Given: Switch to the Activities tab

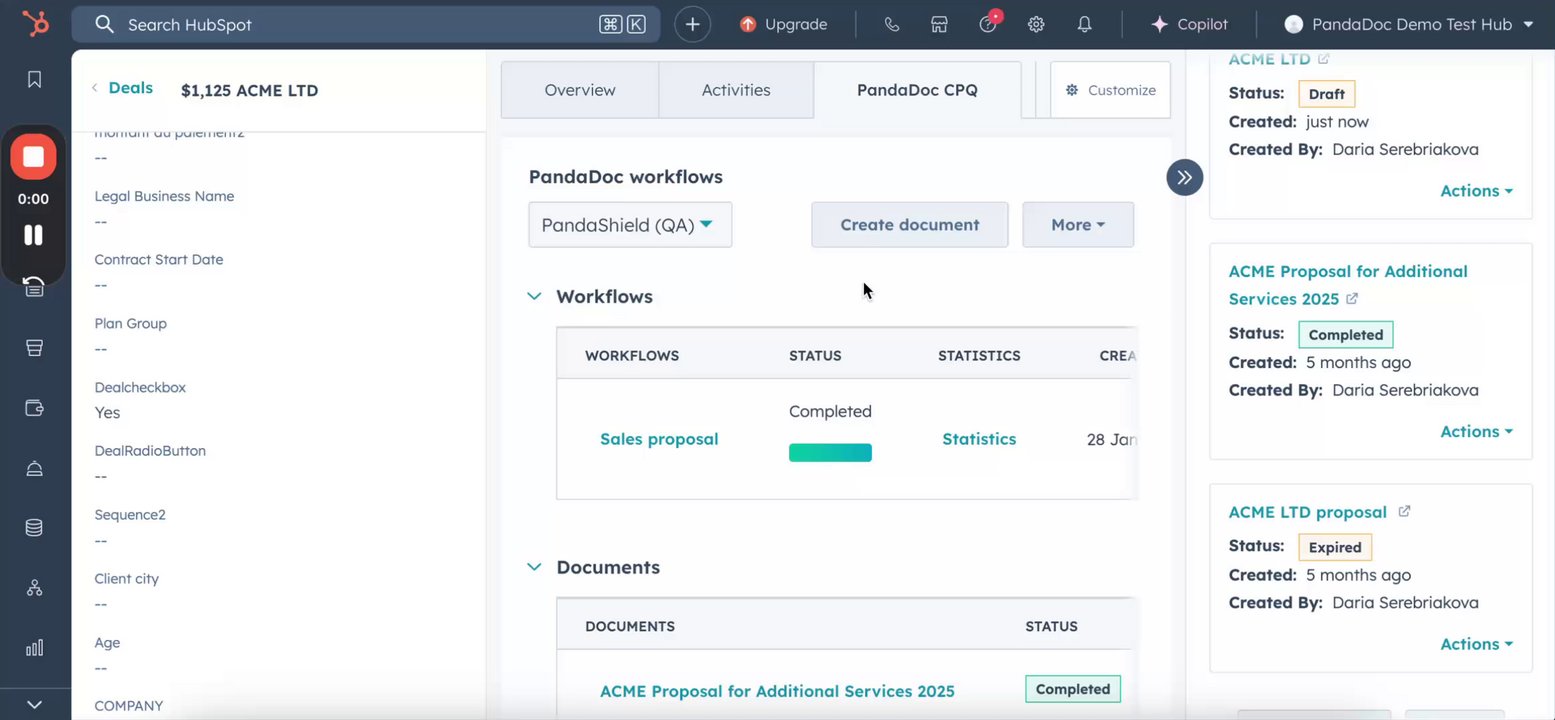Looking at the screenshot, I should [x=736, y=90].
